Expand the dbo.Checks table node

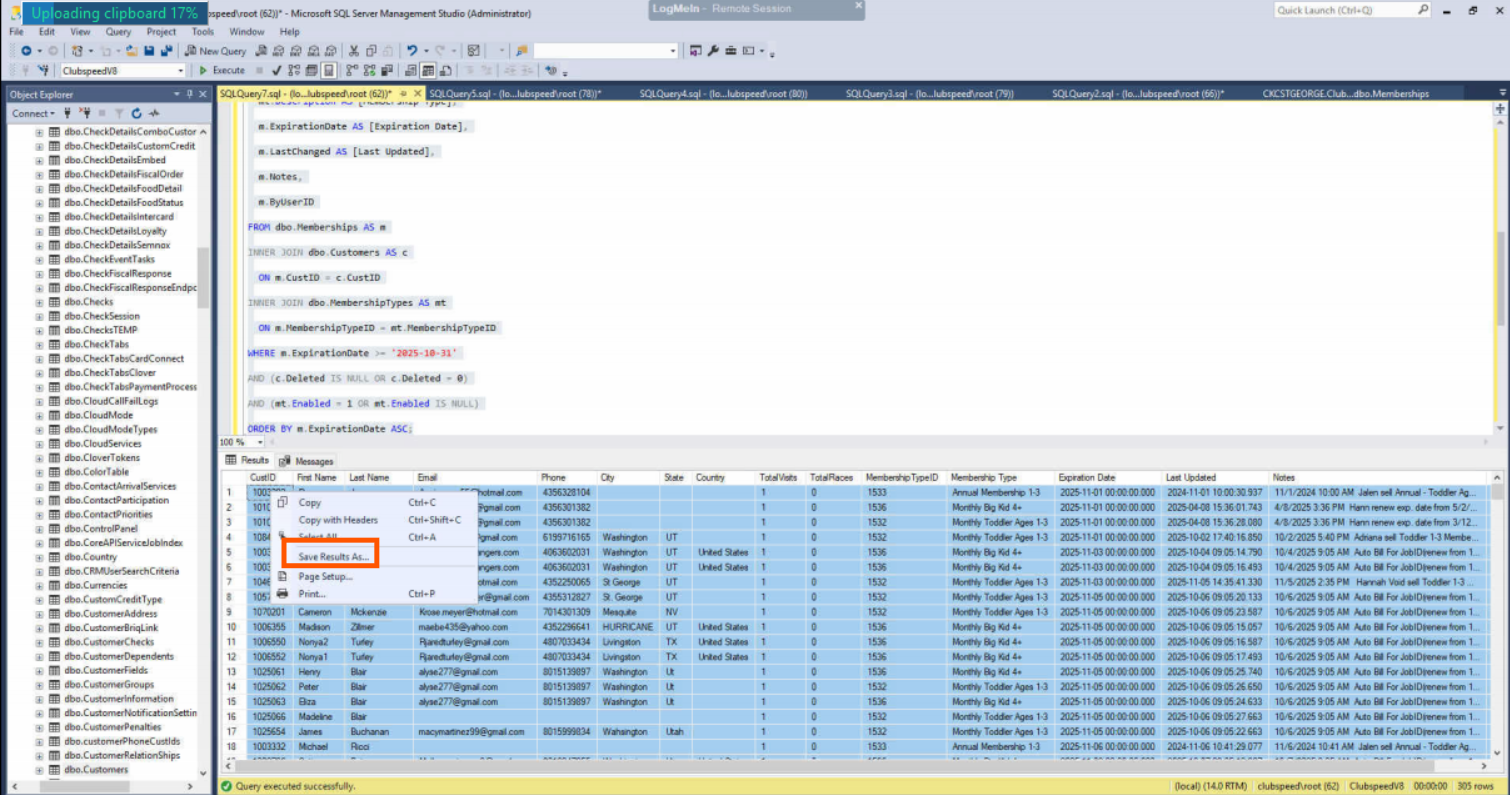tap(39, 302)
